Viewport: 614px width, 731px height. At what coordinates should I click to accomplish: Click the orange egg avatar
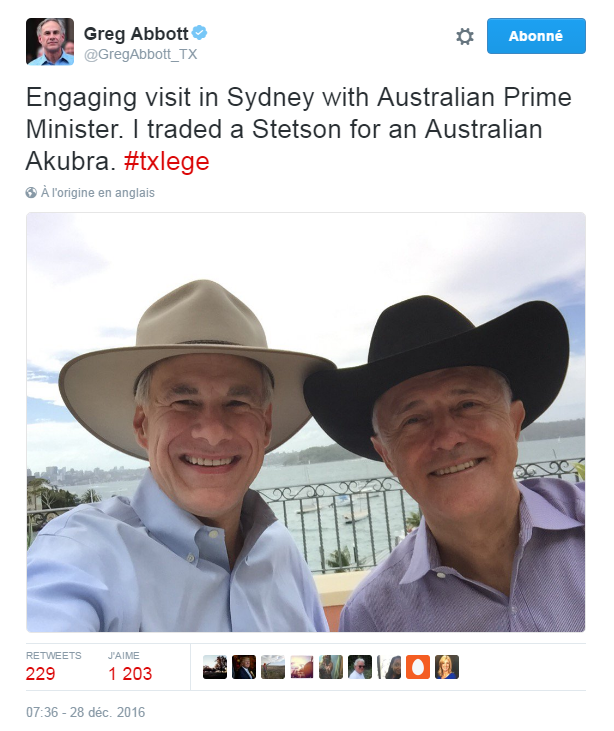point(418,667)
